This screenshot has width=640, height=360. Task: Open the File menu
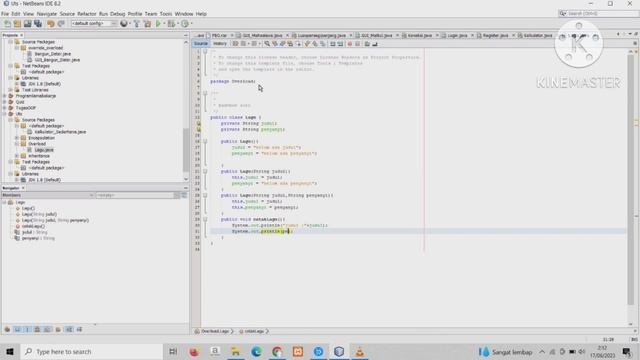5,14
